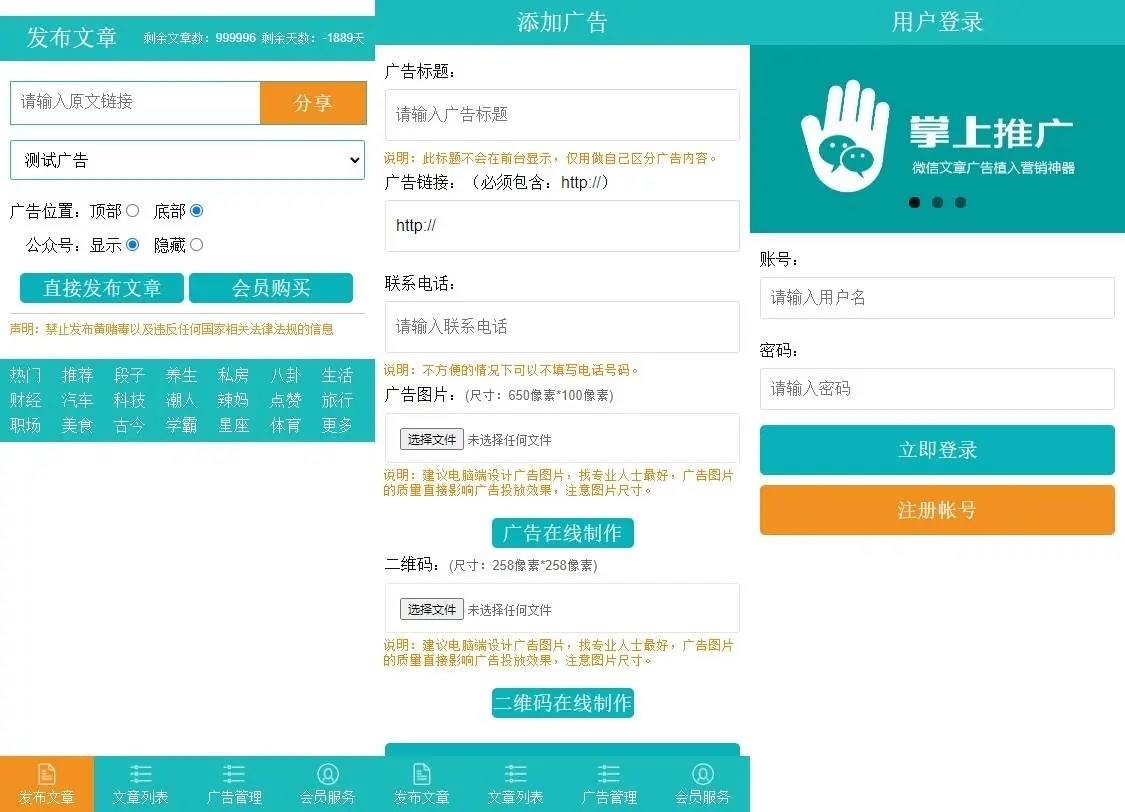The height and width of the screenshot is (812, 1125).
Task: Open the 生活 category link
Action: pyautogui.click(x=337, y=375)
